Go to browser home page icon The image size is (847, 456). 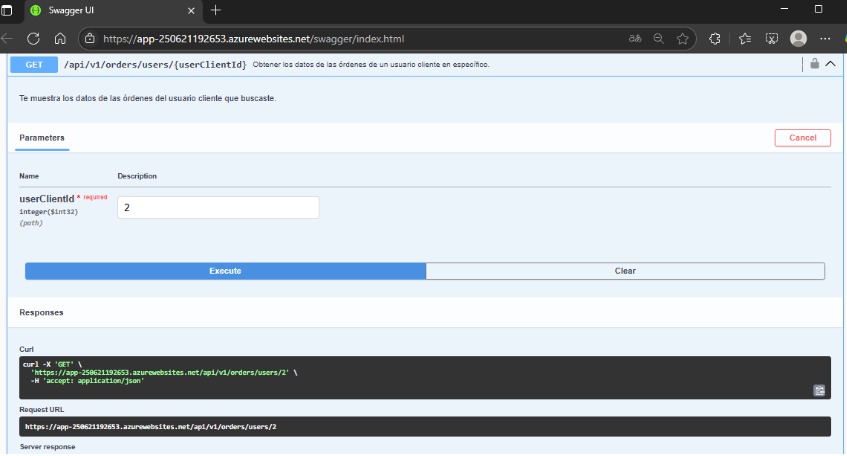[60, 39]
